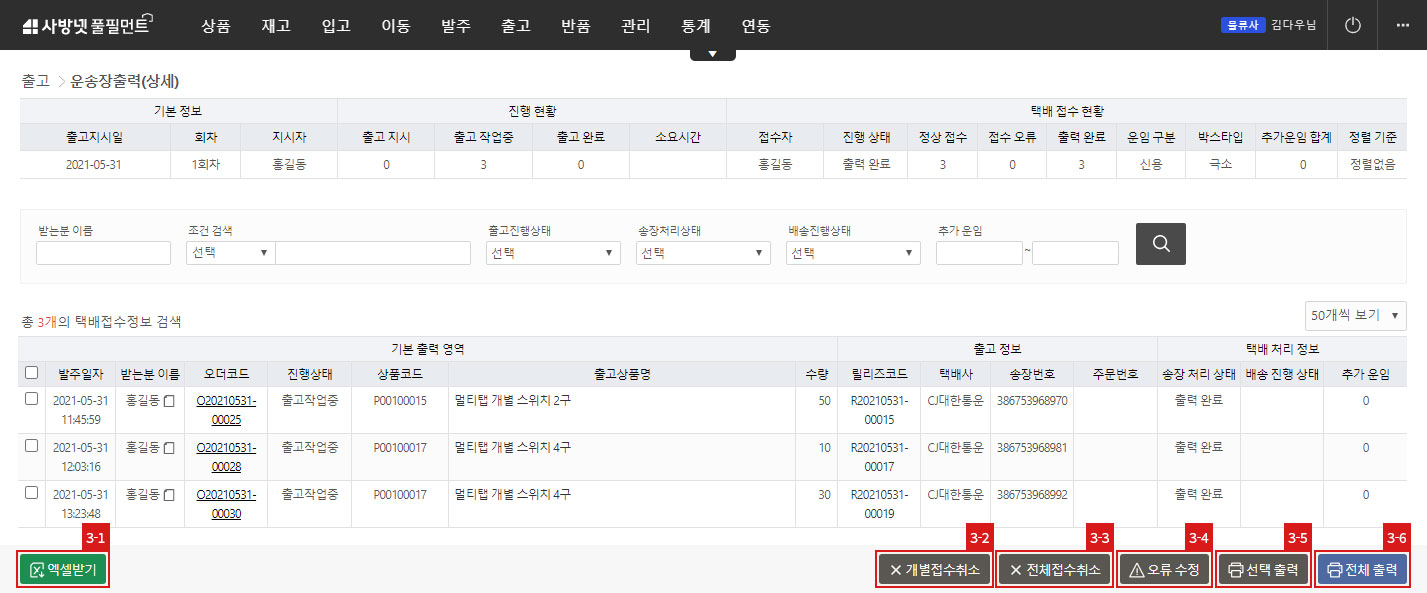The width and height of the screenshot is (1427, 593).
Task: Click copy icon beside first 홍길동 recipient
Action: [169, 401]
